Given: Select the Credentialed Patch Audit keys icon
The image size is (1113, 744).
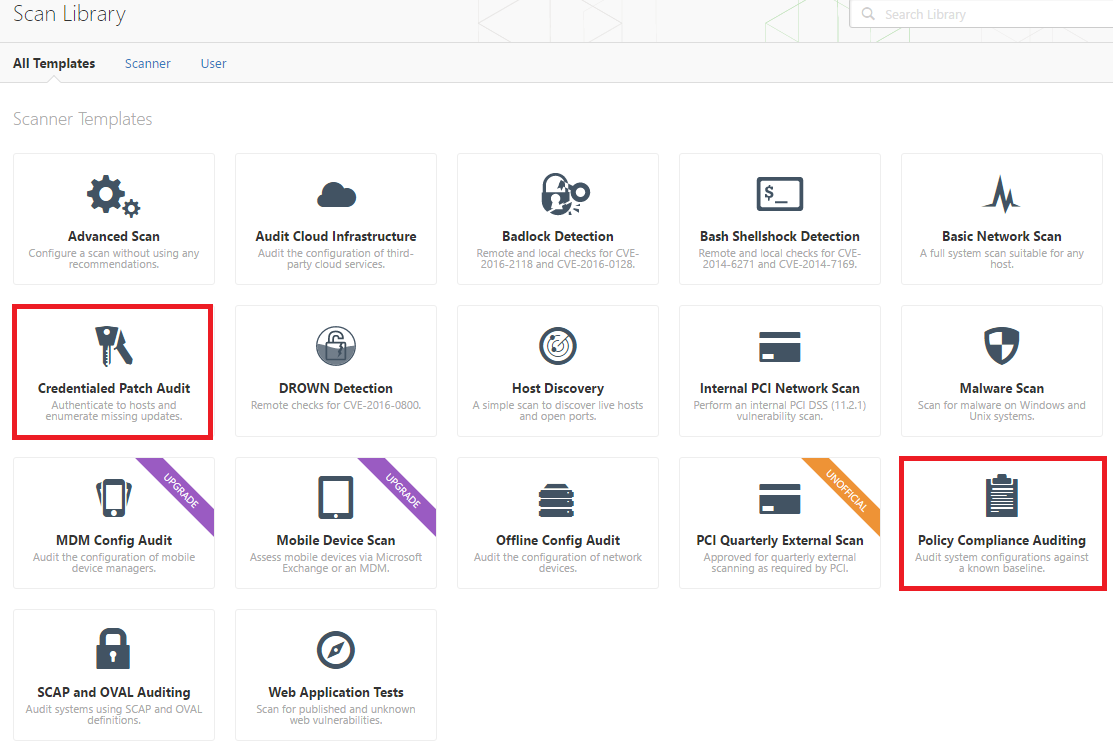Looking at the screenshot, I should click(x=113, y=346).
